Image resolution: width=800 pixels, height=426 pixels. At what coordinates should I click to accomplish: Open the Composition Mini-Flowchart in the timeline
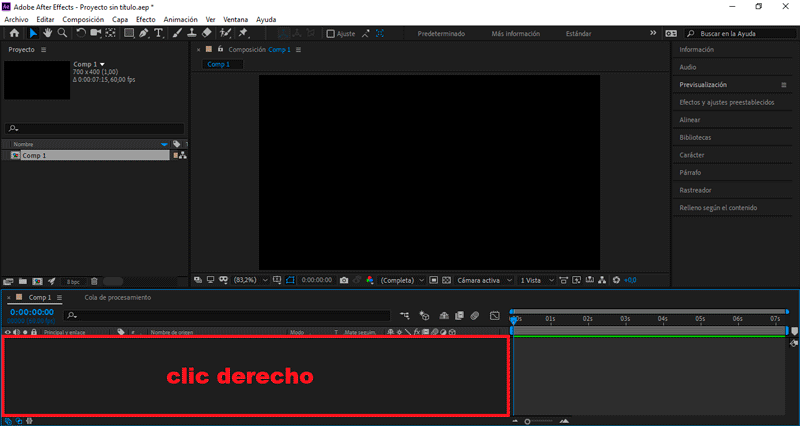coord(405,316)
